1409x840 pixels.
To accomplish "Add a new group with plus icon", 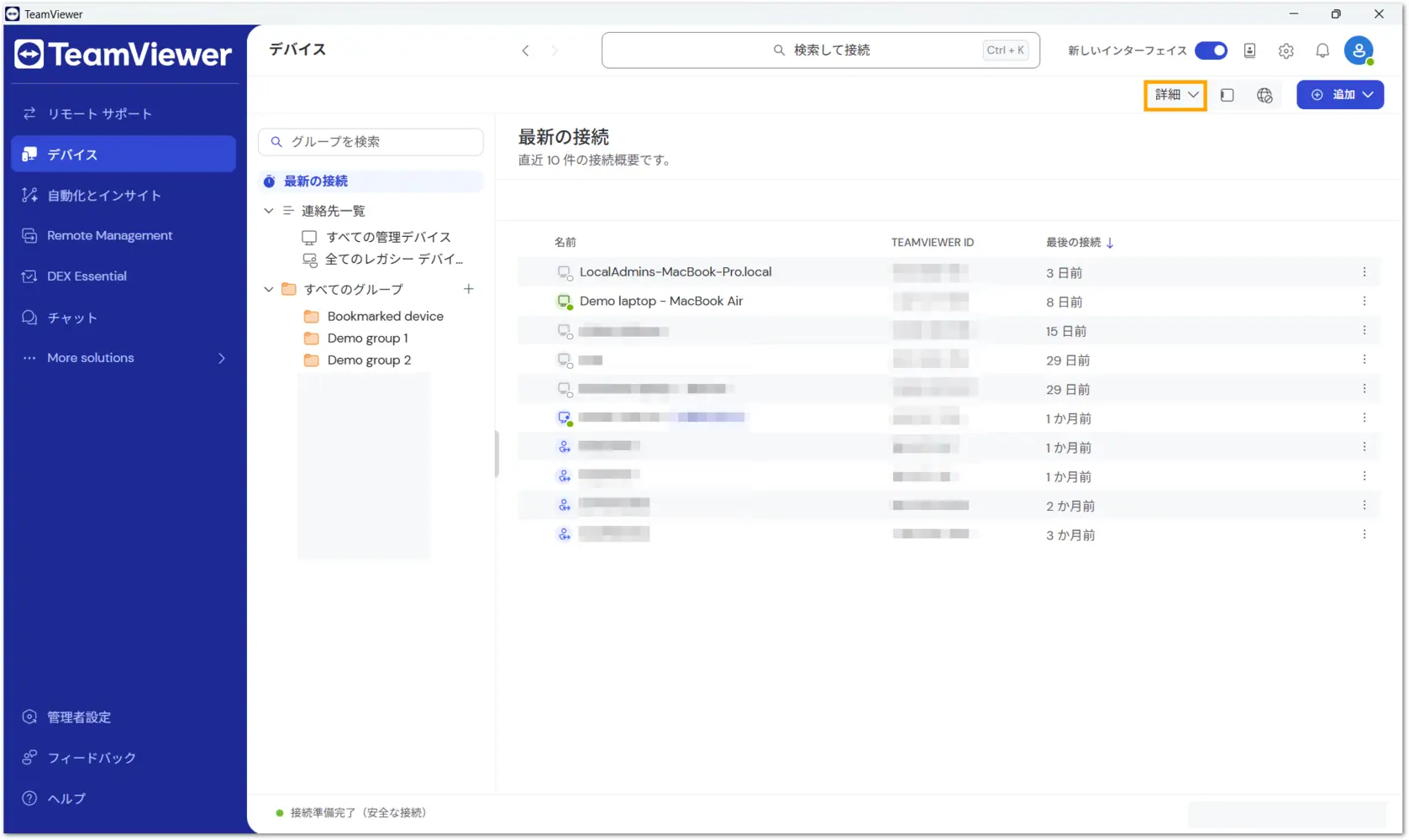I will (x=469, y=289).
